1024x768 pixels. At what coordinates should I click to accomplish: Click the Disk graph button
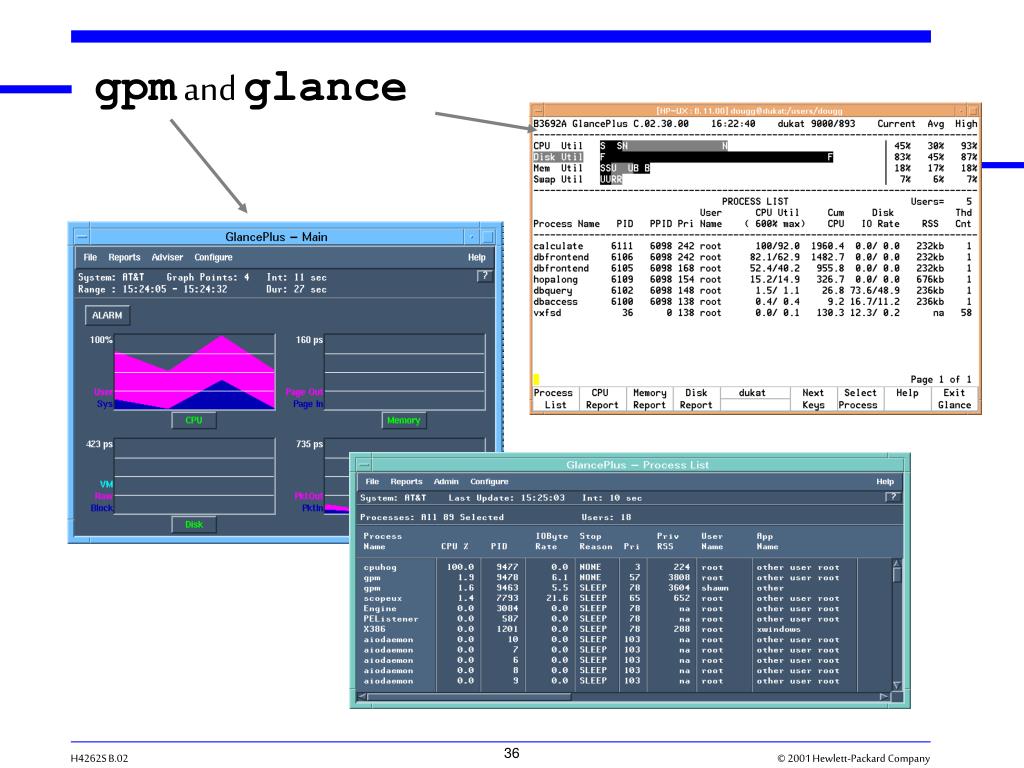click(x=194, y=524)
